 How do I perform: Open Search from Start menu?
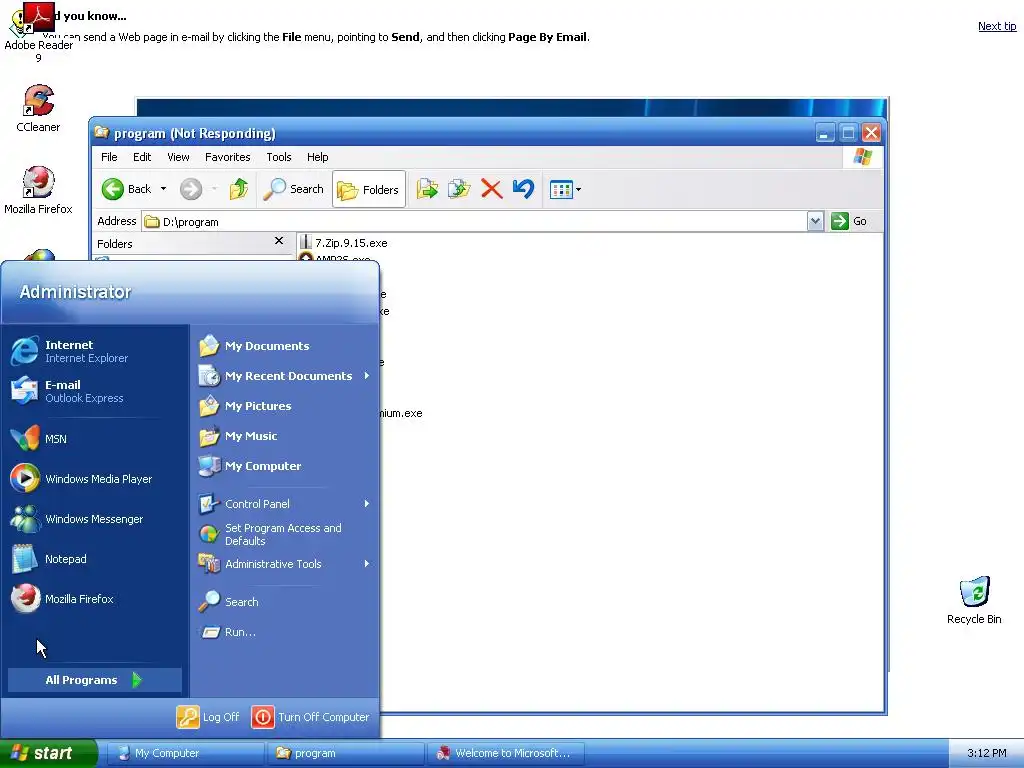[284, 602]
